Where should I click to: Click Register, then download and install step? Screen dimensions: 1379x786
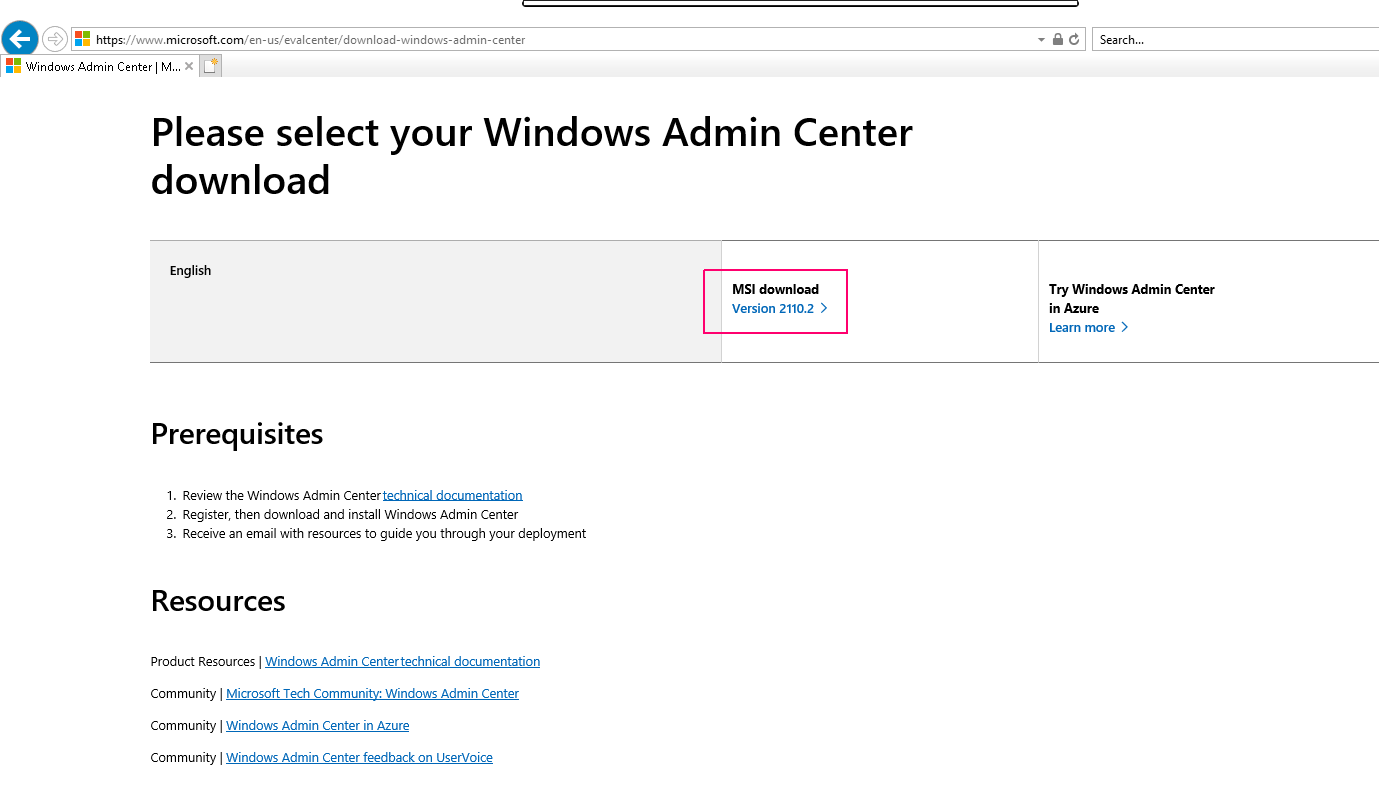click(350, 515)
